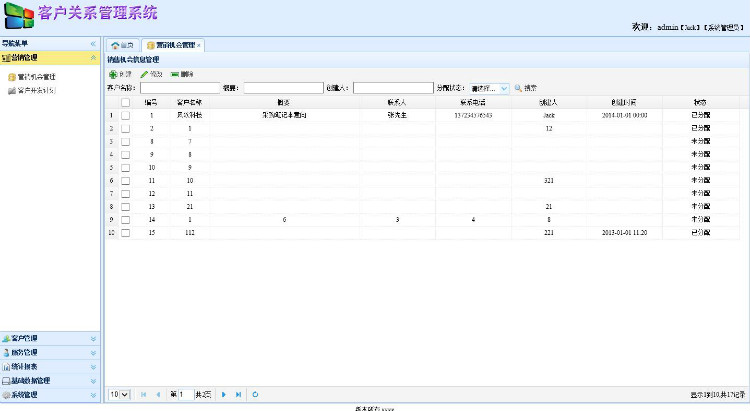The height and width of the screenshot is (411, 750).
Task: Focus the 客户名称 search input field
Action: 180,88
